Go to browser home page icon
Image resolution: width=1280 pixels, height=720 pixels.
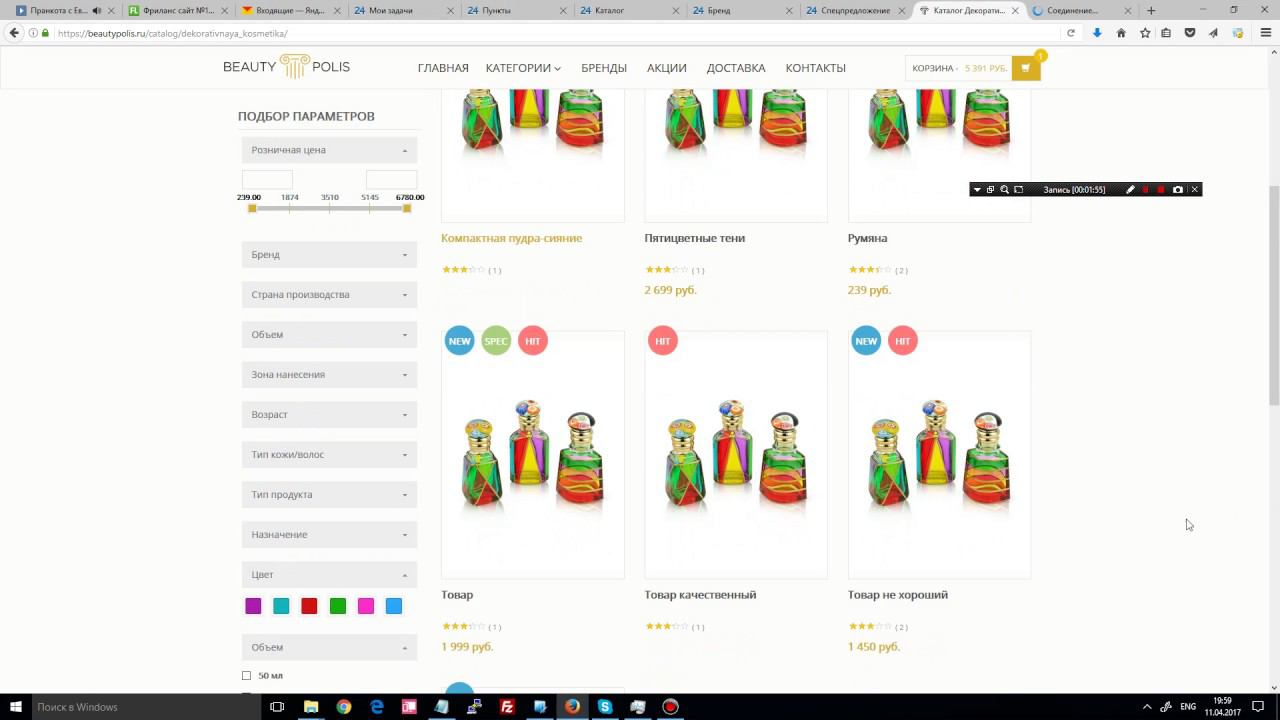(1121, 33)
